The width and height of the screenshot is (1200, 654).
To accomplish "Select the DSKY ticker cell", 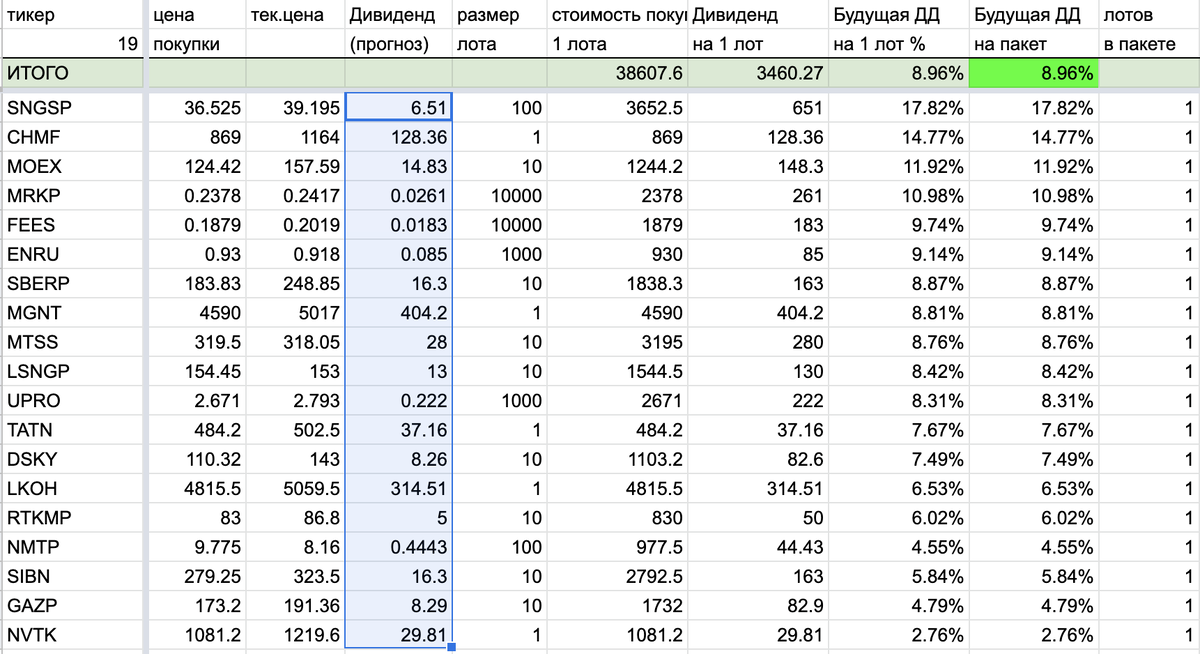I will pos(72,459).
